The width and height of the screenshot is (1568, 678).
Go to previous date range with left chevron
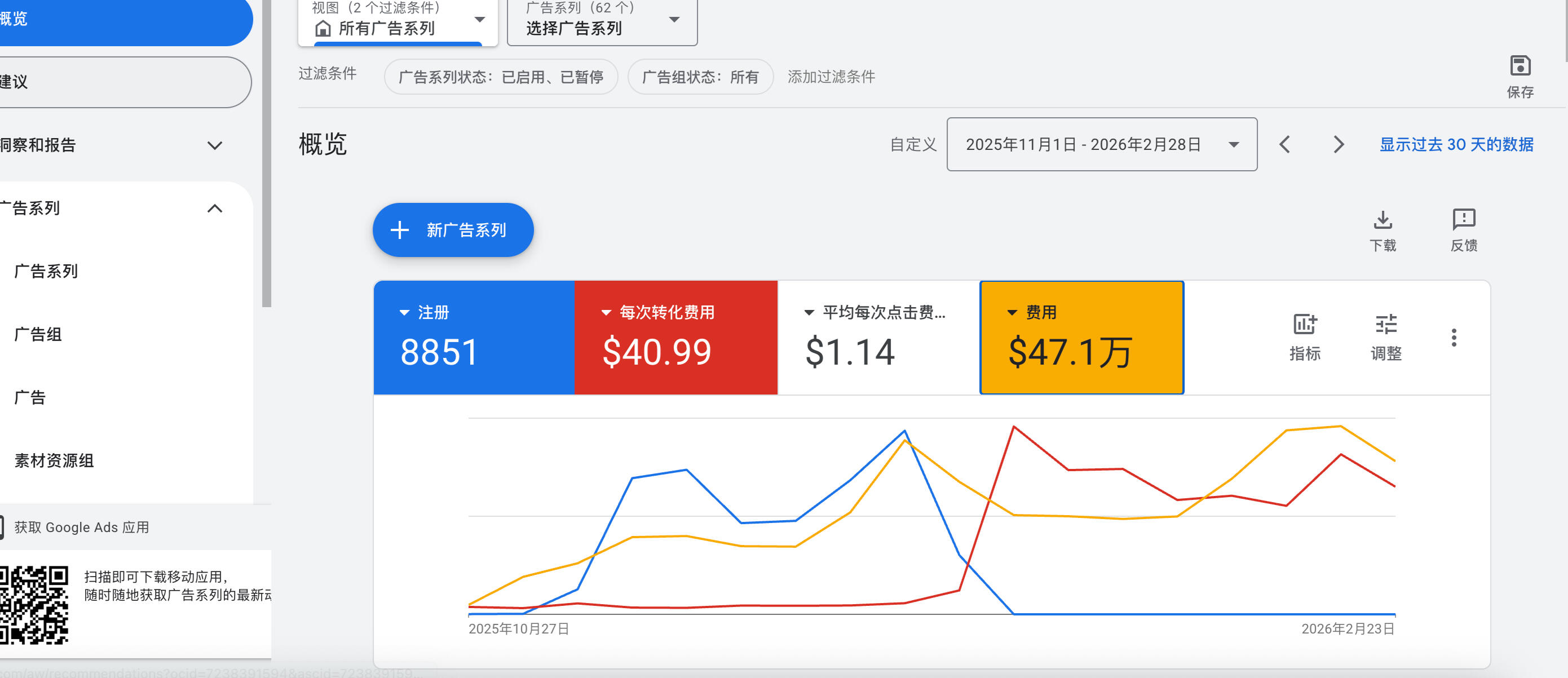[x=1285, y=144]
